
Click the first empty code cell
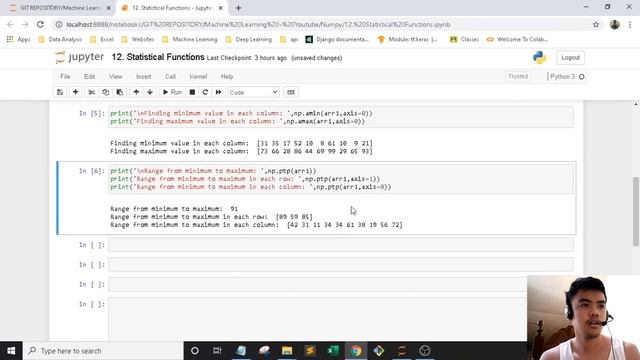(x=340, y=245)
